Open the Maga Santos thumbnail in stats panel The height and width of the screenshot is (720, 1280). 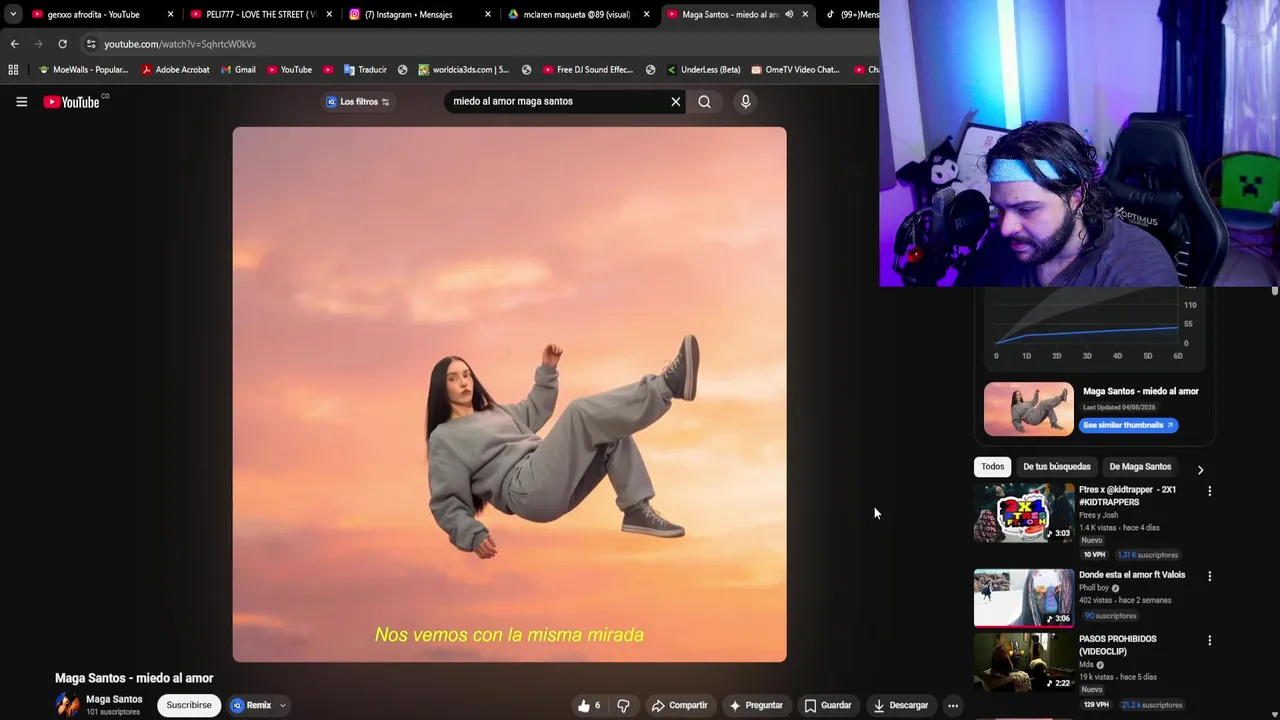coord(1028,409)
